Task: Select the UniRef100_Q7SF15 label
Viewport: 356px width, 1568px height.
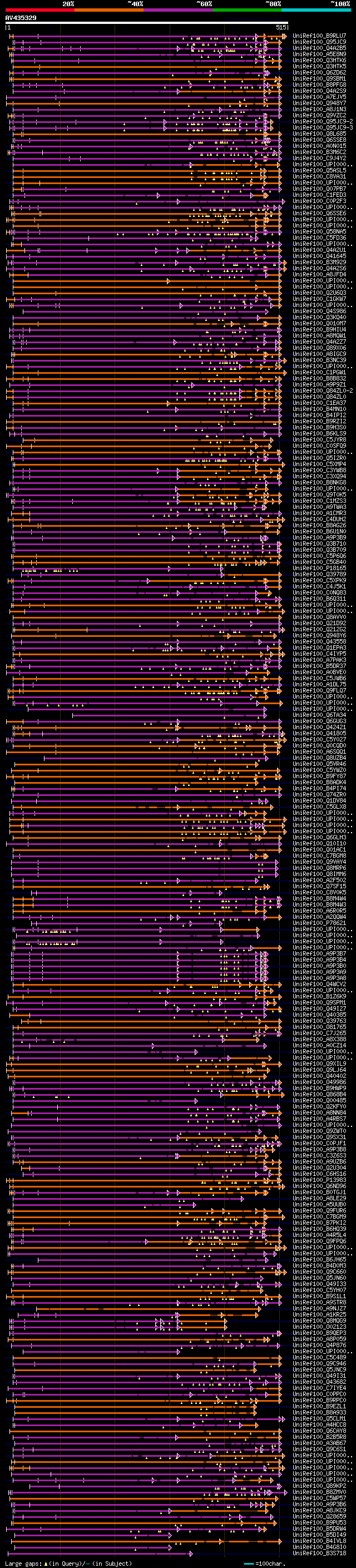Action: tap(319, 886)
